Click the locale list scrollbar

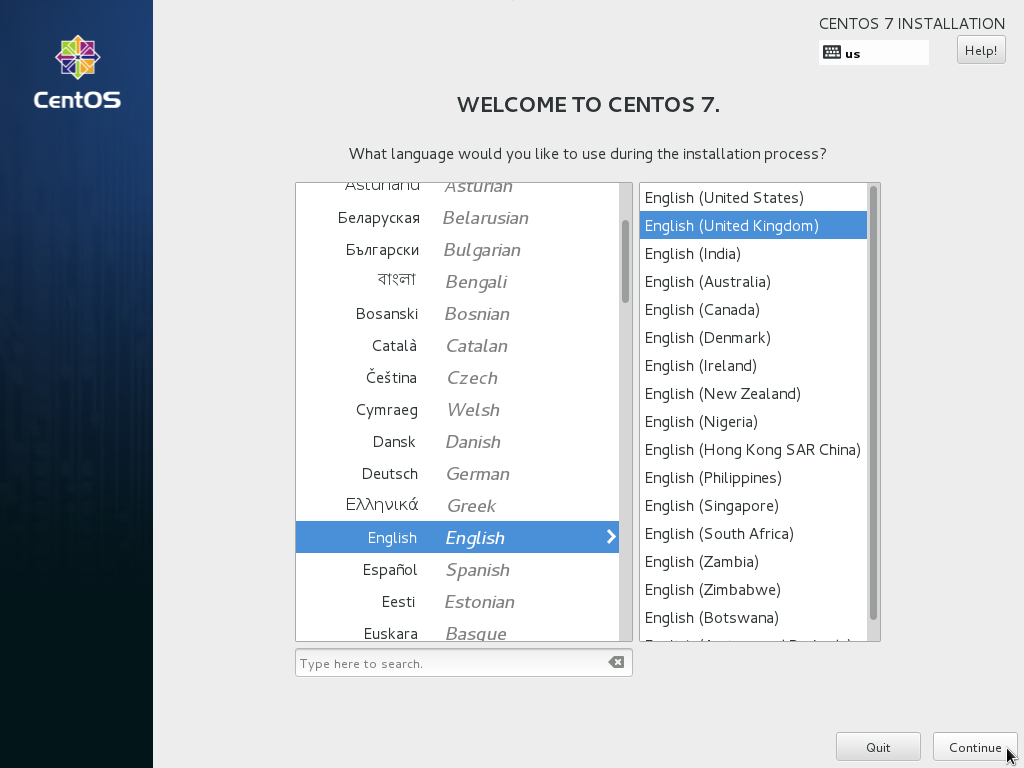coord(873,400)
